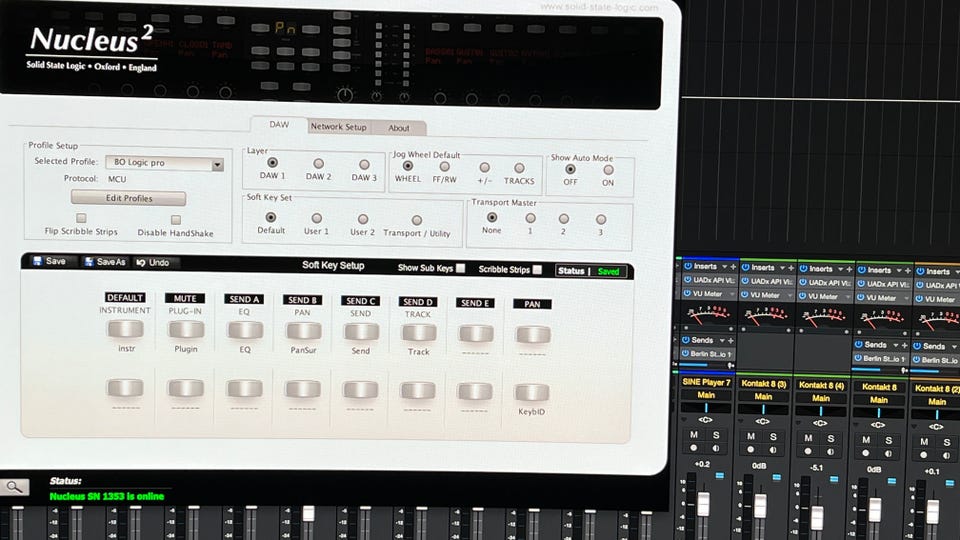Image resolution: width=960 pixels, height=540 pixels.
Task: Record-enable the Kontakt 8 (4) channel
Action: (808, 452)
